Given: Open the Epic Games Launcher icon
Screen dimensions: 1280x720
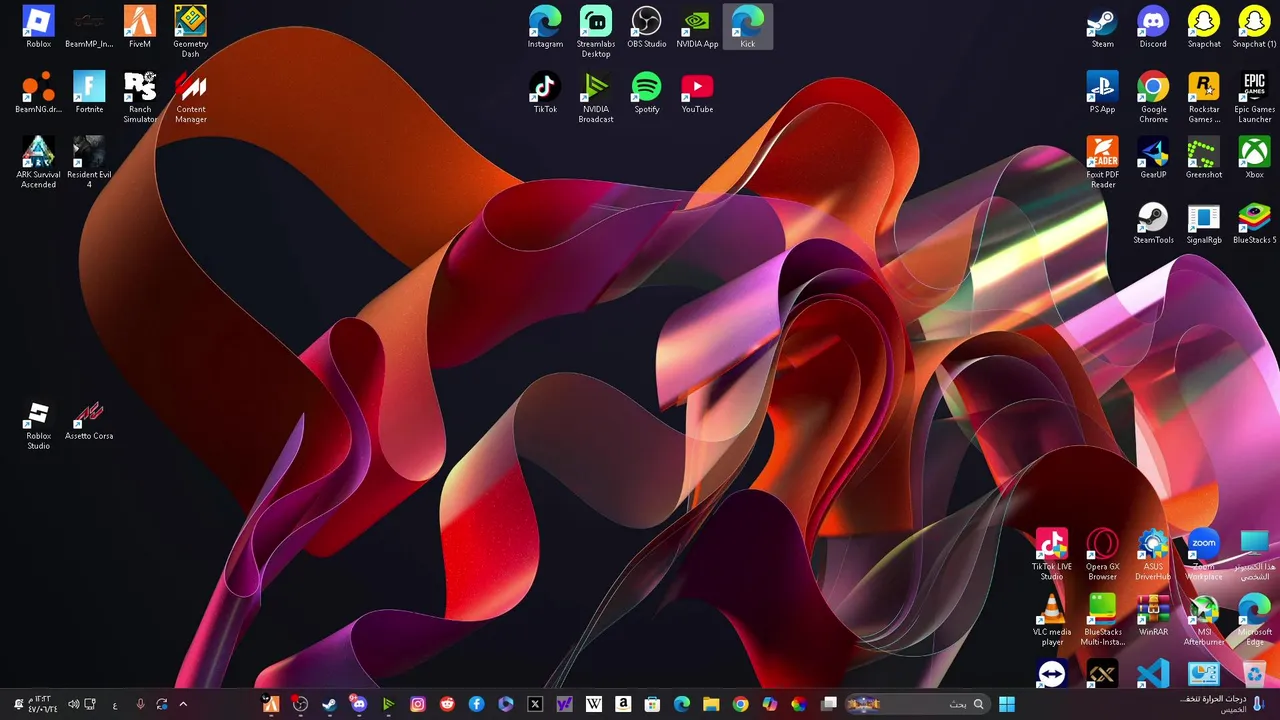Looking at the screenshot, I should [x=1254, y=97].
